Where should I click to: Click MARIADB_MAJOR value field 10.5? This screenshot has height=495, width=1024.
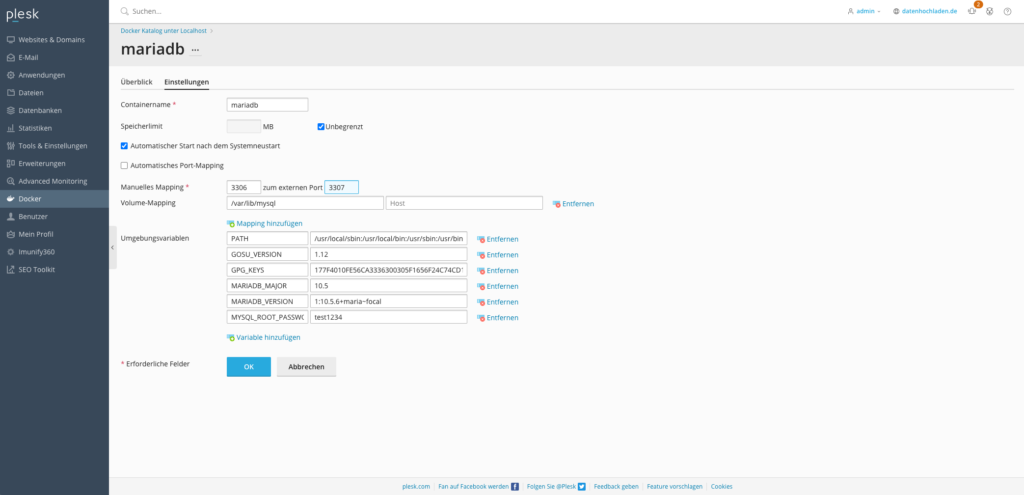click(x=389, y=286)
